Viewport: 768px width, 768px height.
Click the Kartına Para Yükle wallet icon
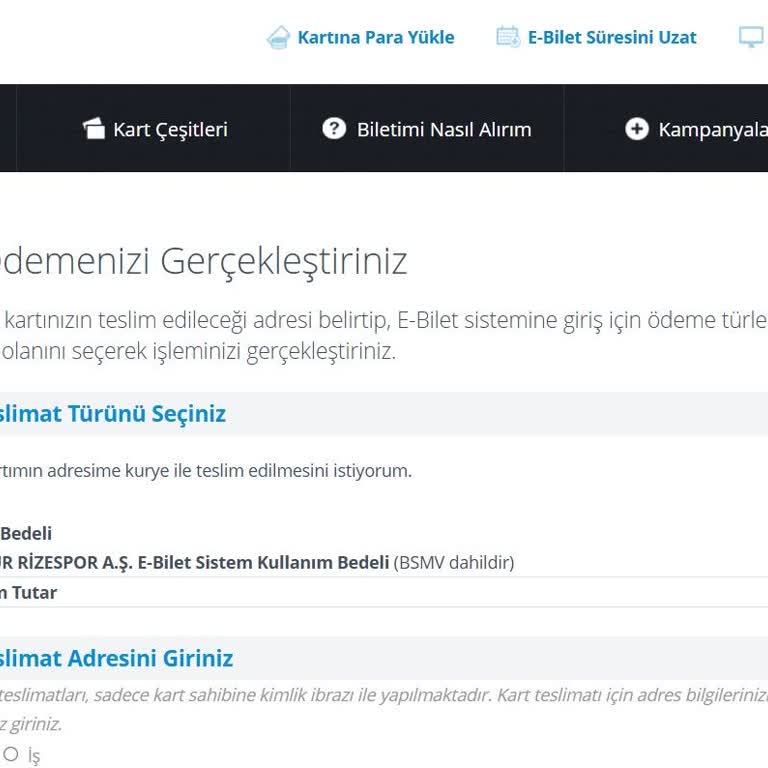tap(278, 37)
